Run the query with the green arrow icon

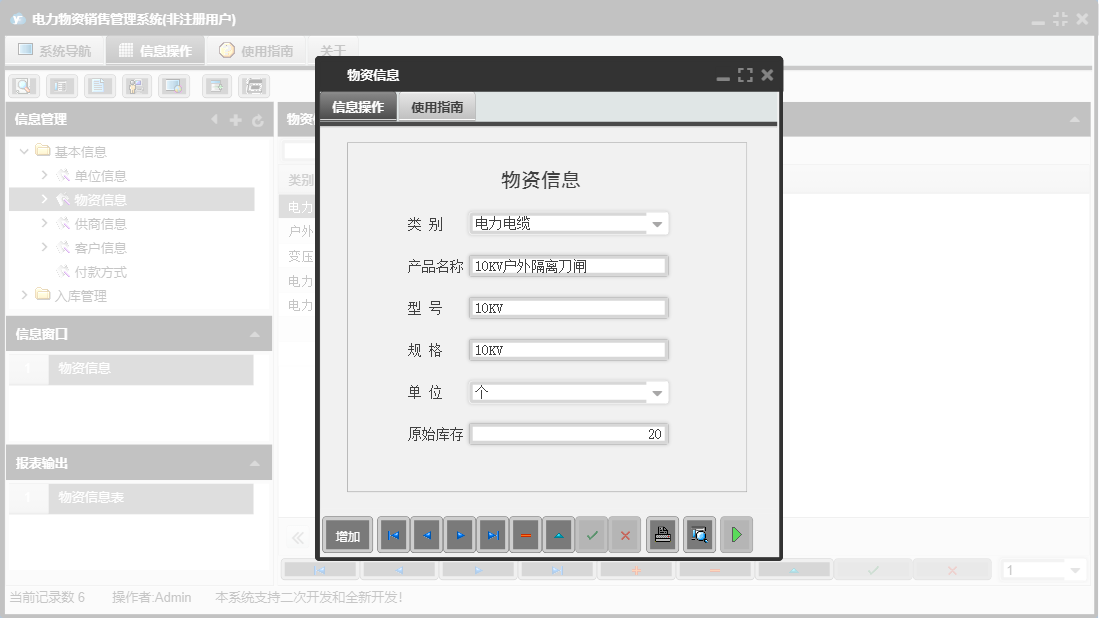pyautogui.click(x=737, y=535)
